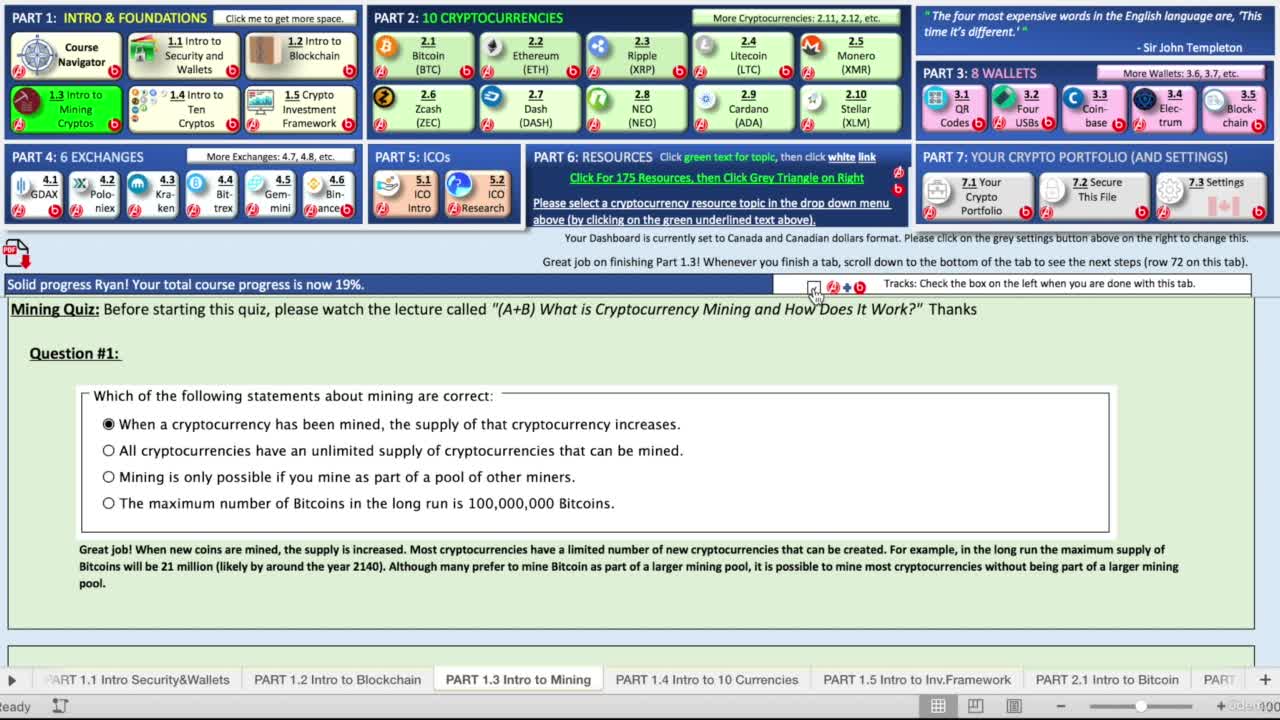Check the done-with-this-tab checkbox
The image size is (1280, 720).
coord(814,287)
